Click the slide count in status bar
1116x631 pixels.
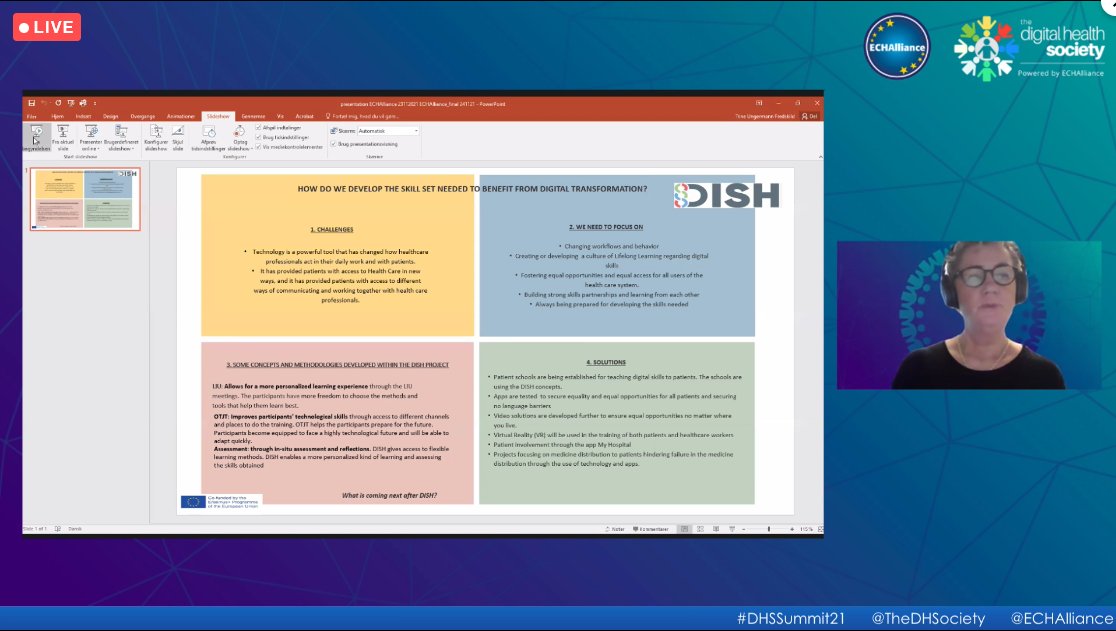pos(35,529)
